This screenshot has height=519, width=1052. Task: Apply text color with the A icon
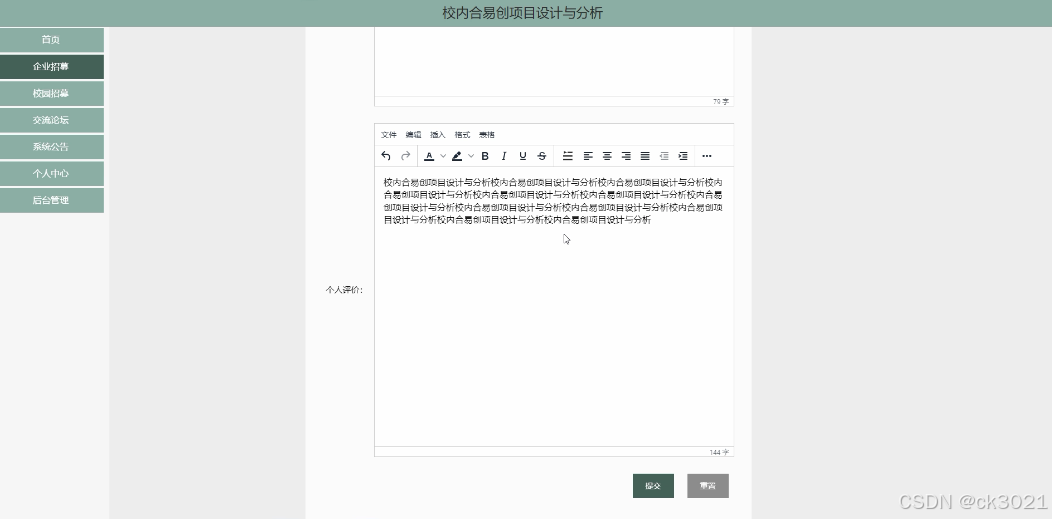click(x=429, y=156)
